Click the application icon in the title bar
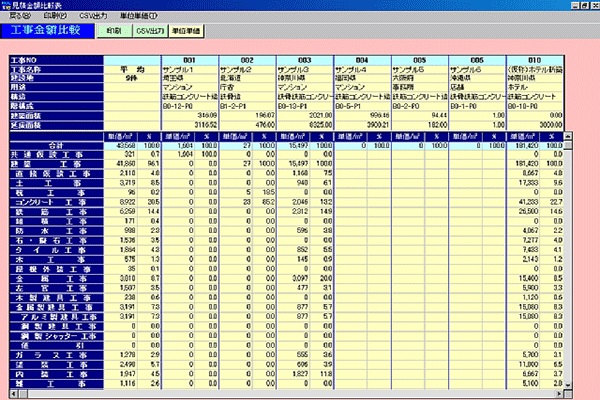 point(5,5)
